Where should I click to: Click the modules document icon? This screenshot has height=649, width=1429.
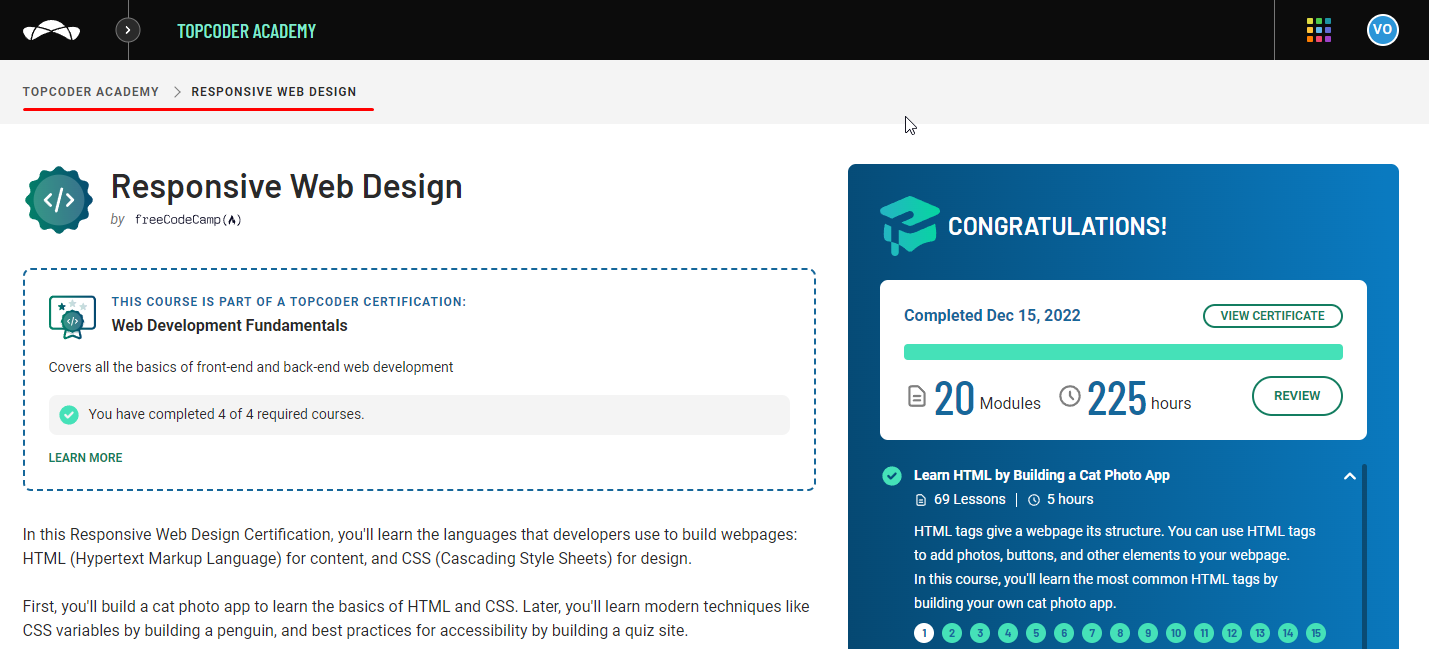click(917, 397)
